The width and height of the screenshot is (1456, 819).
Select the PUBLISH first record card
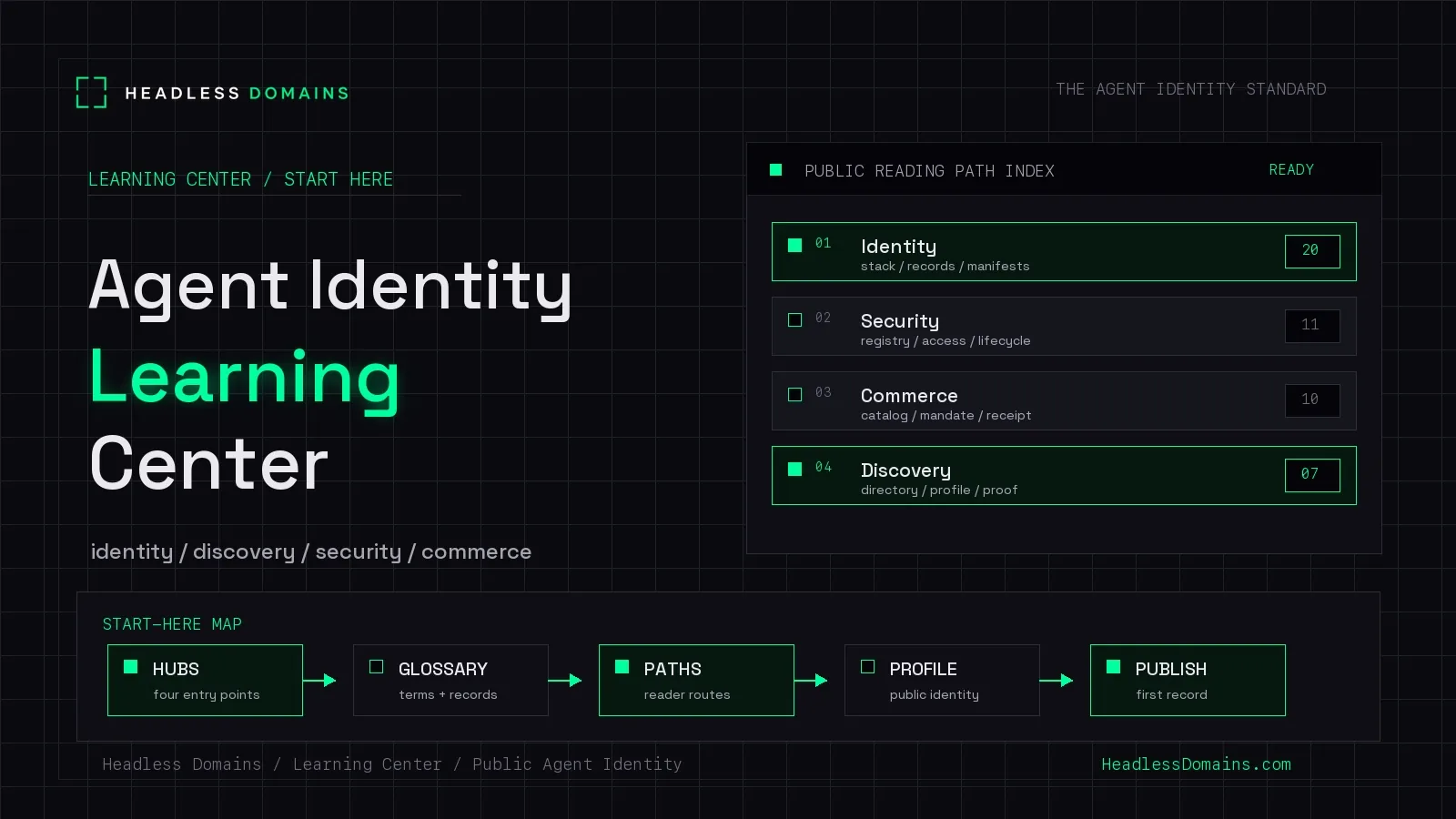1188,681
